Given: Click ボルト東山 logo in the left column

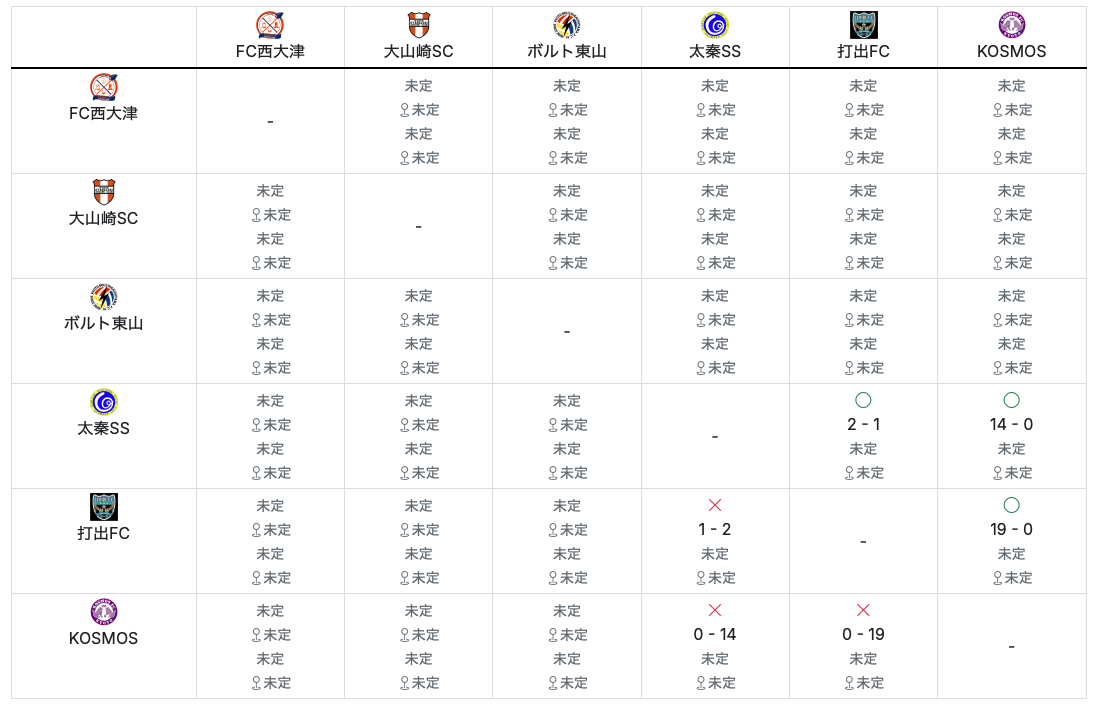Looking at the screenshot, I should click(103, 297).
